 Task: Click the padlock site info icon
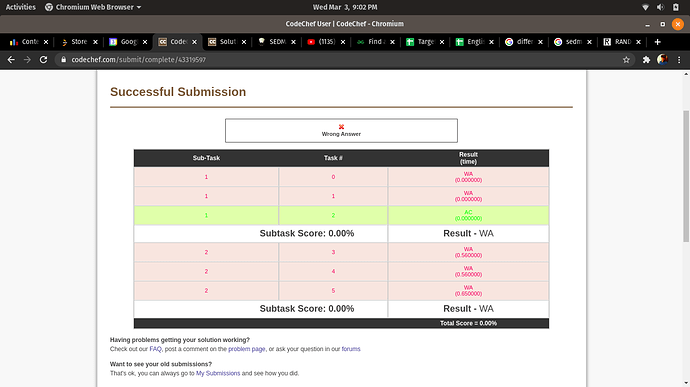(63, 59)
